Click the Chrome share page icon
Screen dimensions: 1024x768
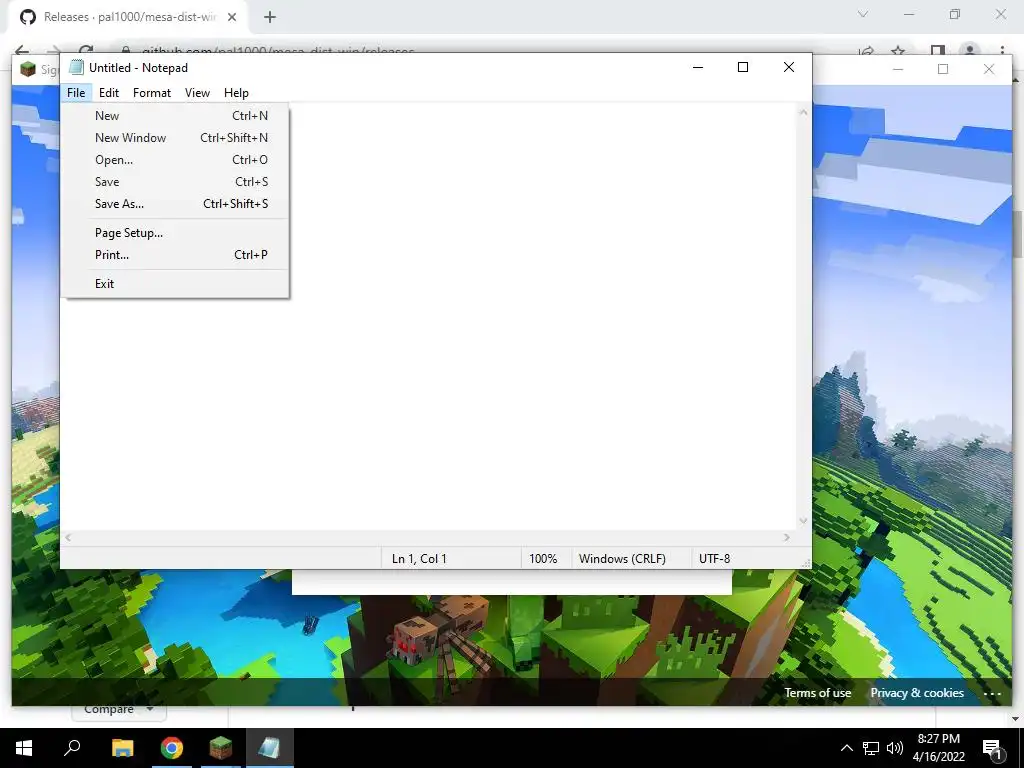(x=867, y=50)
